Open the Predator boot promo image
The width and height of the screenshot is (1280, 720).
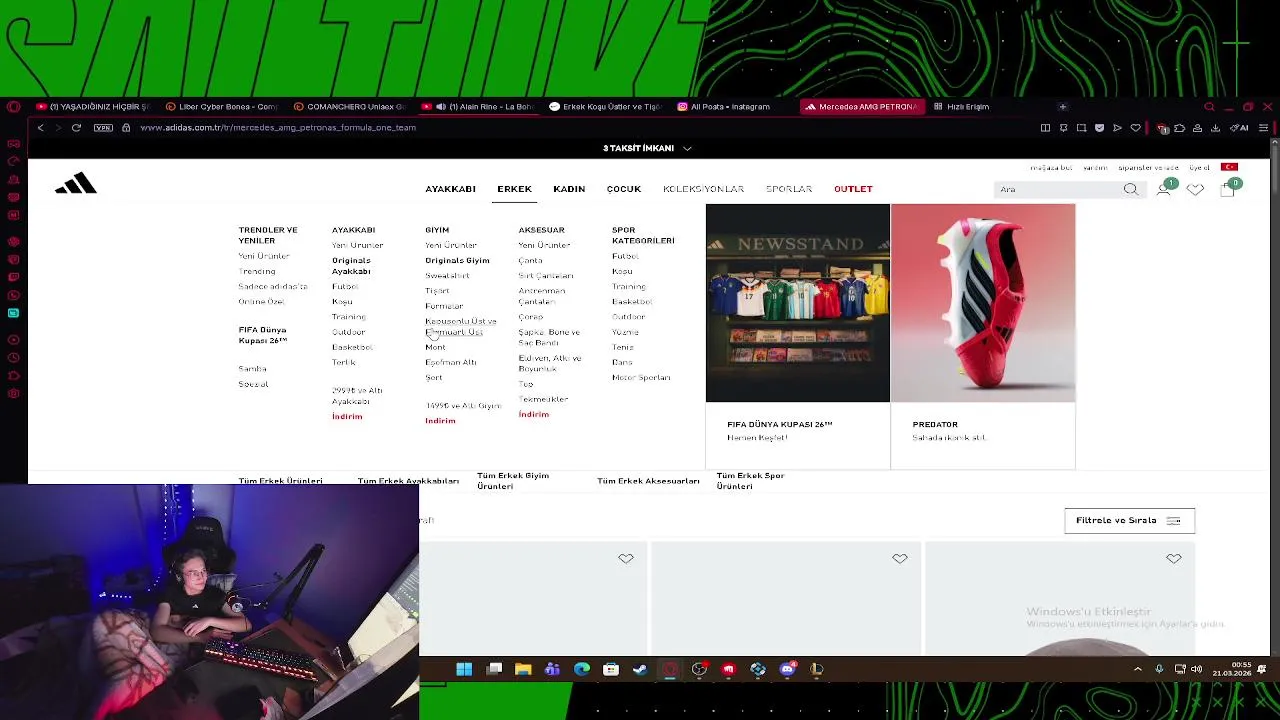(x=983, y=303)
